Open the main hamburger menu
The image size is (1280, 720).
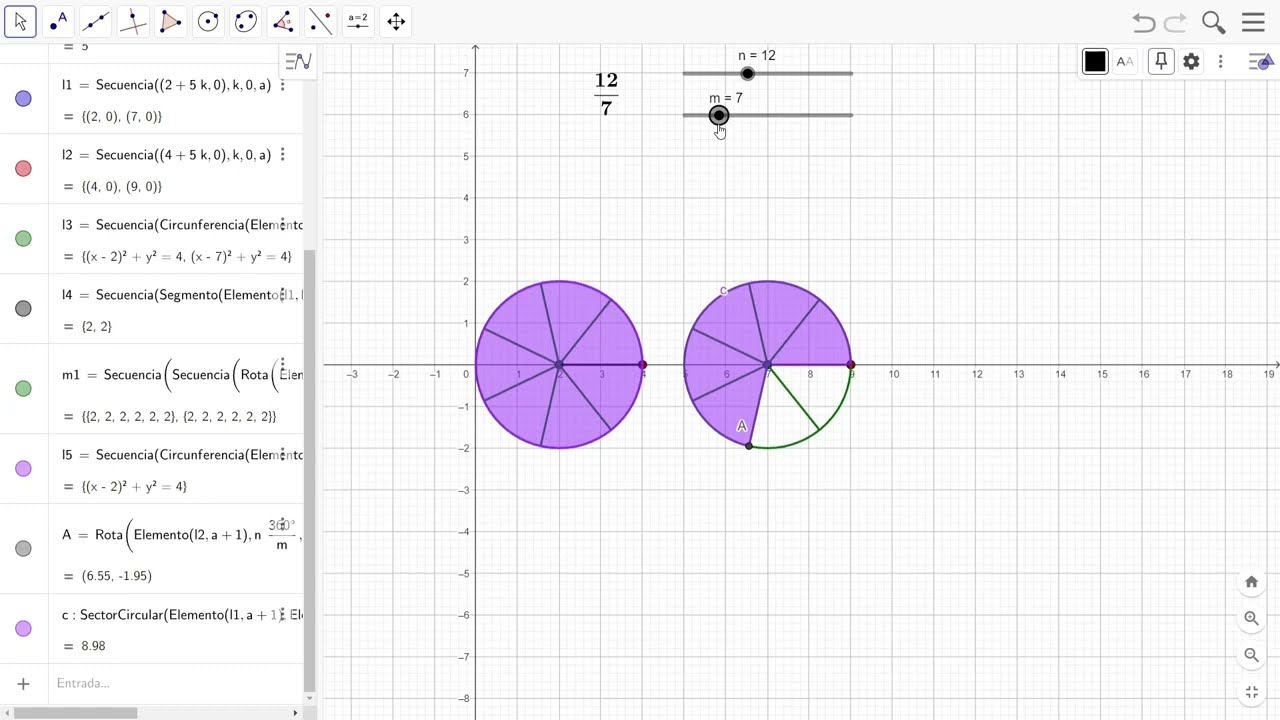point(1253,22)
